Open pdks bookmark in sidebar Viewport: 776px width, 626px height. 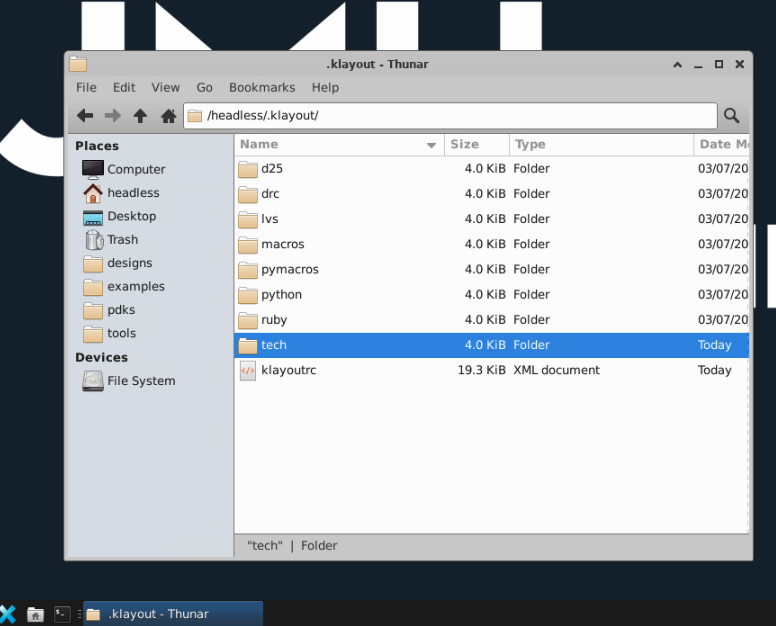pos(121,310)
